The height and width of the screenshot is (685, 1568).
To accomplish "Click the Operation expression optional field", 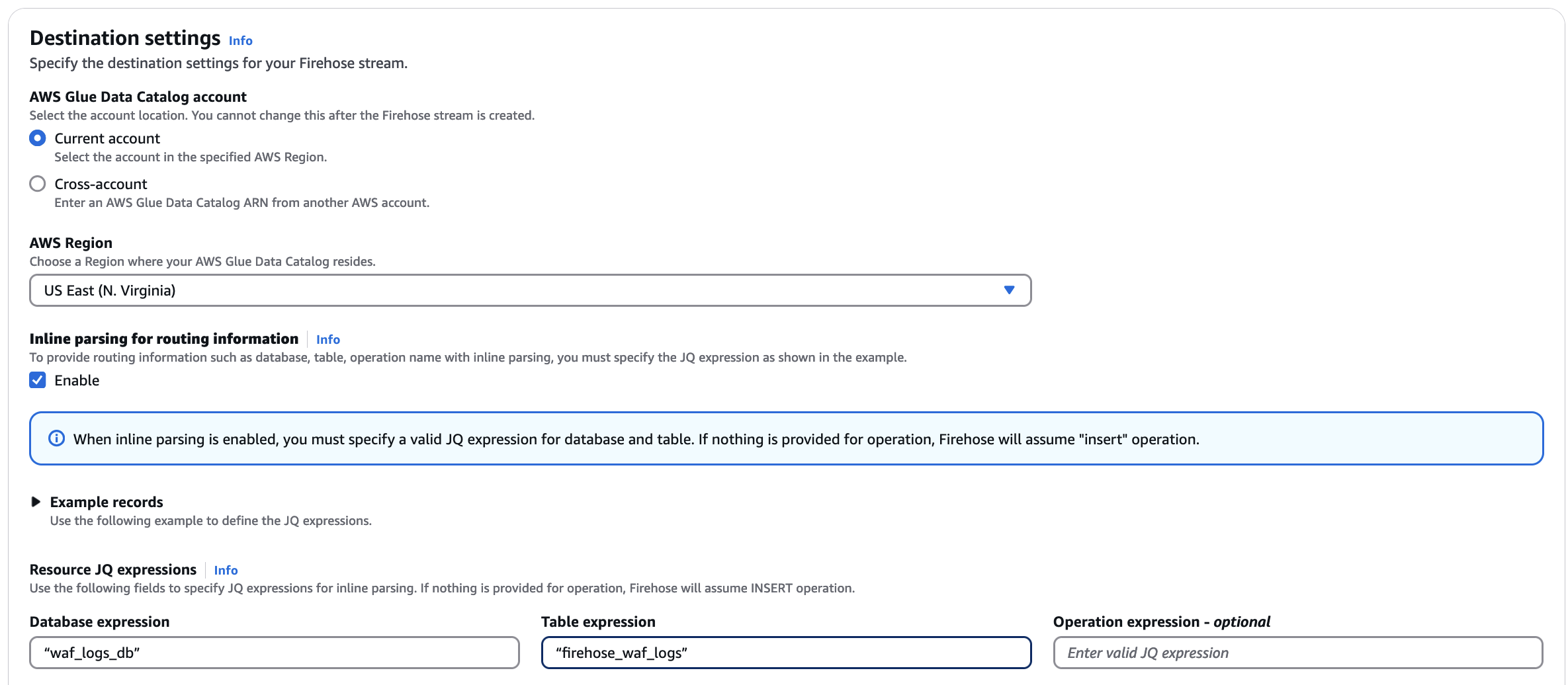I will pos(1297,653).
